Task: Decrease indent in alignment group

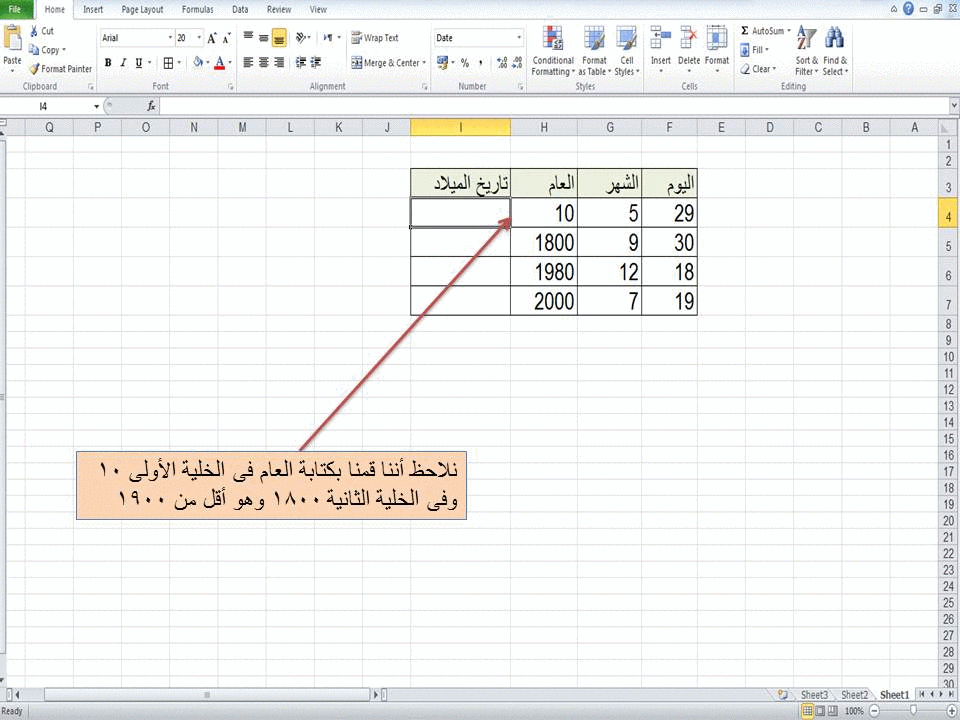Action: pyautogui.click(x=301, y=62)
